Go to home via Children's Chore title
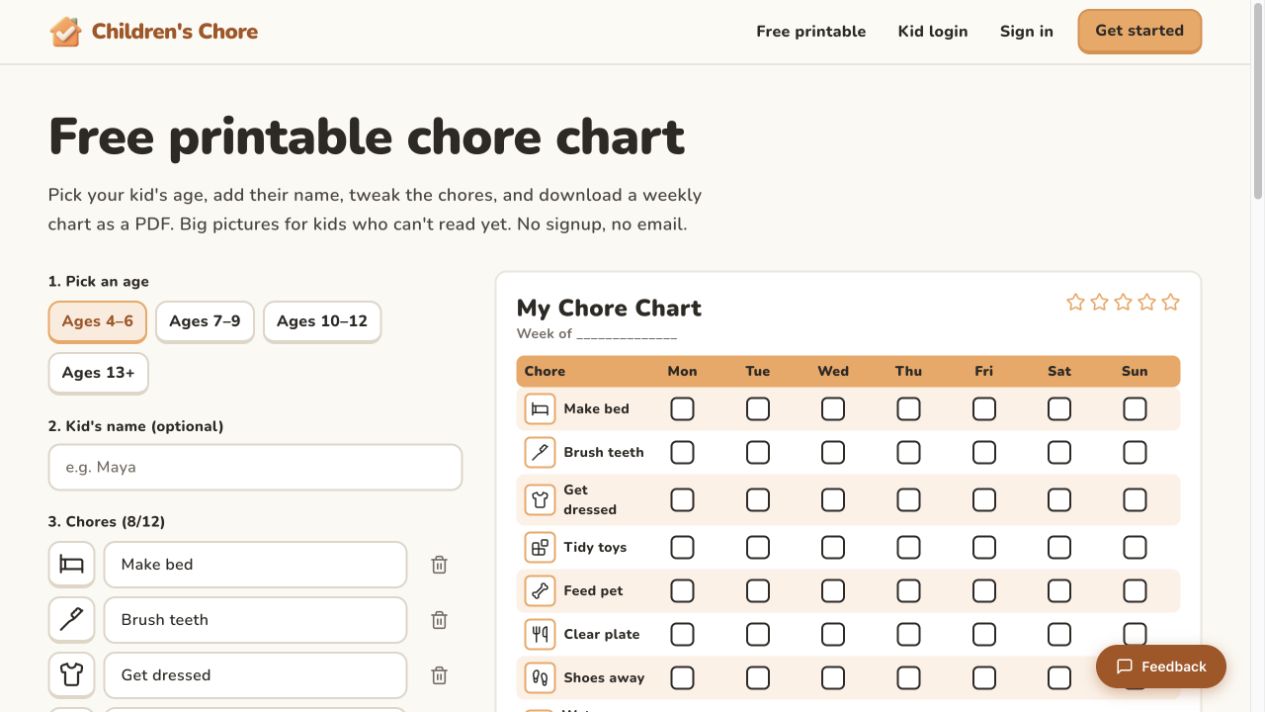This screenshot has width=1265, height=712. coord(175,31)
